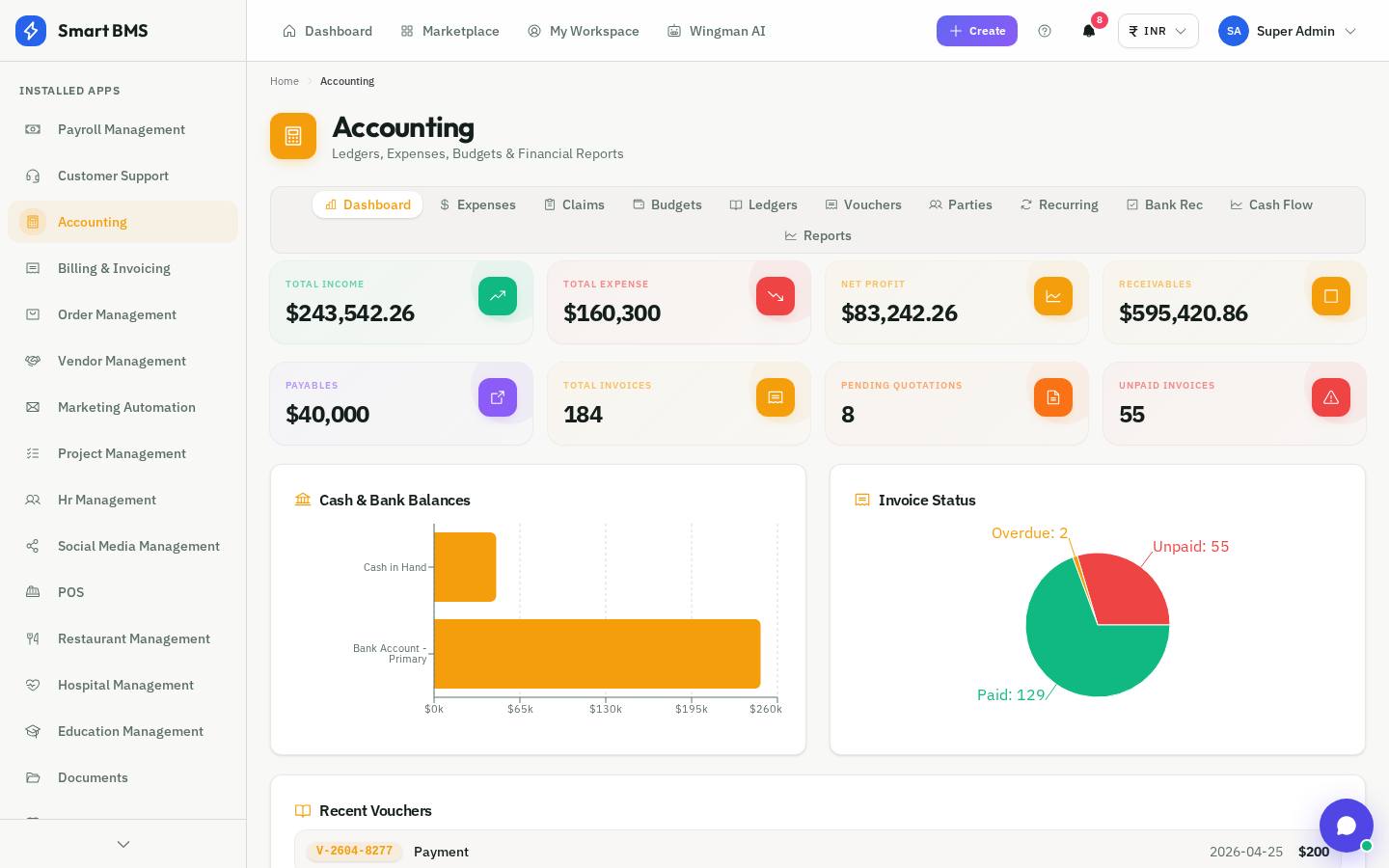Click the Invoice Status panel icon
The width and height of the screenshot is (1389, 868).
(862, 500)
